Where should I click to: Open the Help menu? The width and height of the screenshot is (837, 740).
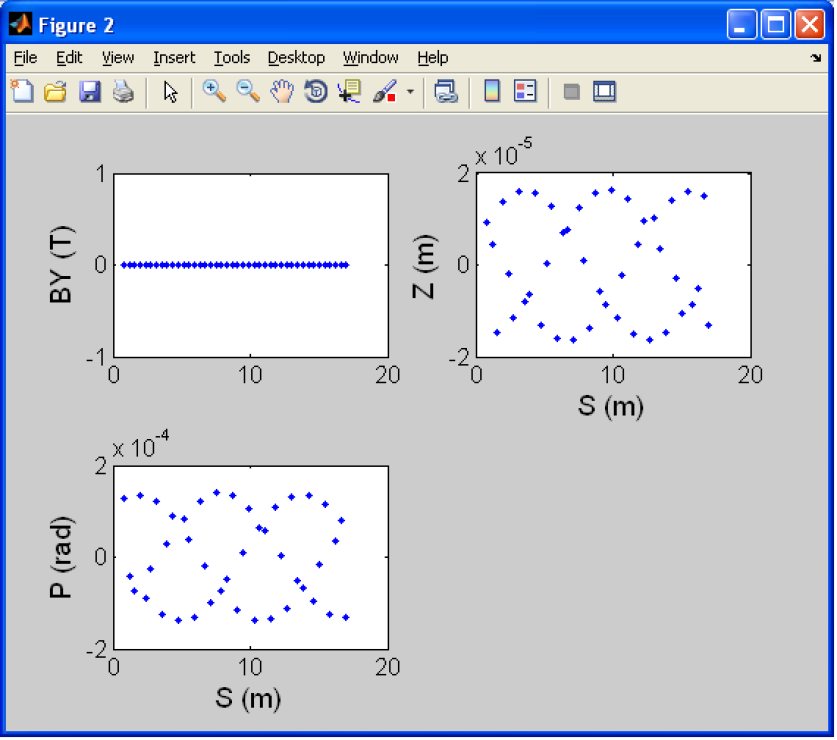(432, 58)
